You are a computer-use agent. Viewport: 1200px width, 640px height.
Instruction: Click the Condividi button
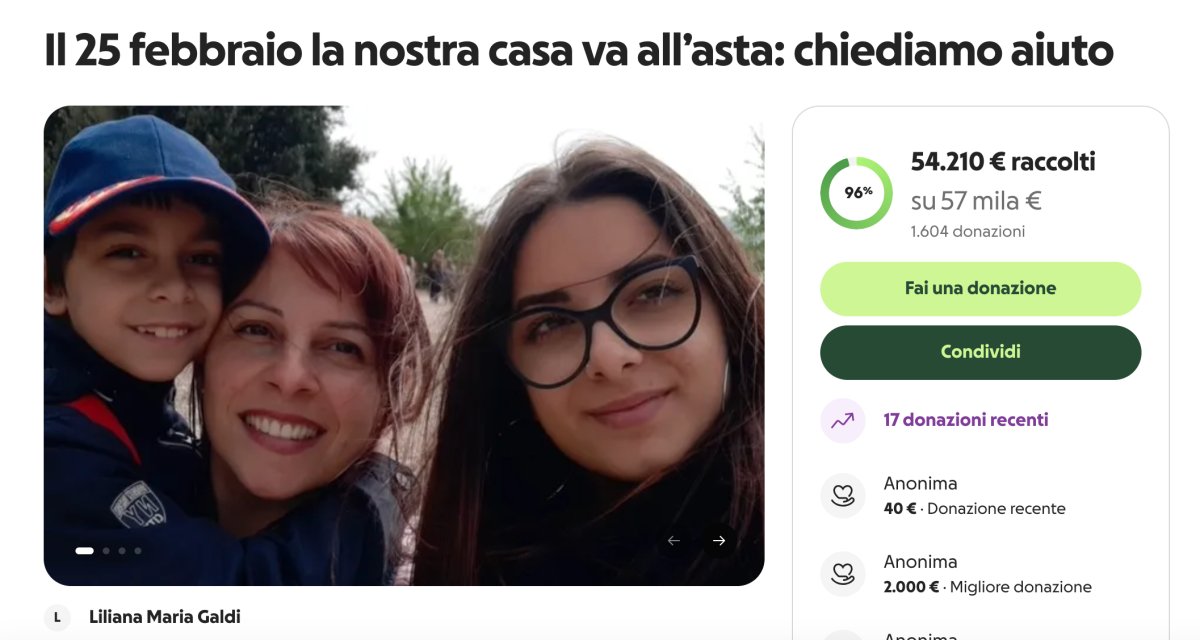click(981, 353)
